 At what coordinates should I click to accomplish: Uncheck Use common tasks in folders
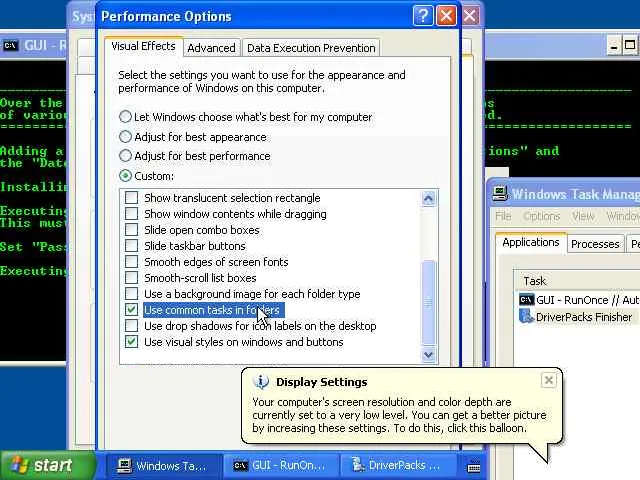click(131, 310)
